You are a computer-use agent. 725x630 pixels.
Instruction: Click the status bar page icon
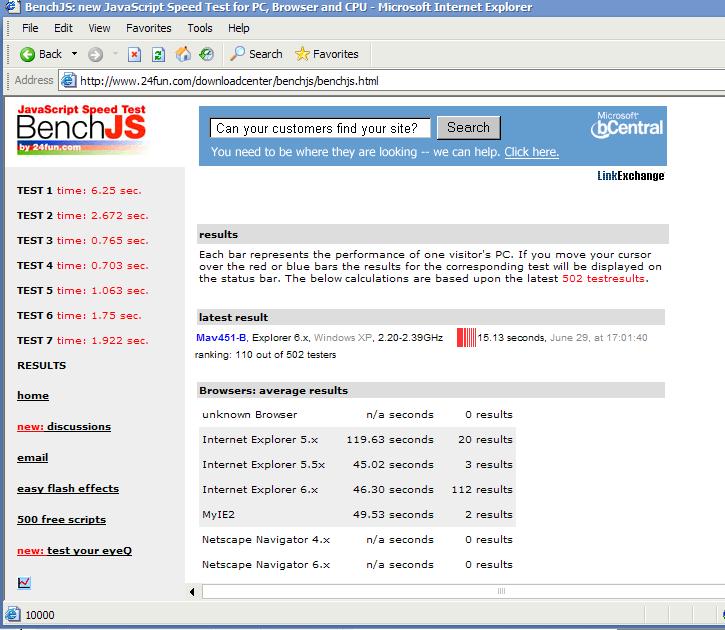12,614
